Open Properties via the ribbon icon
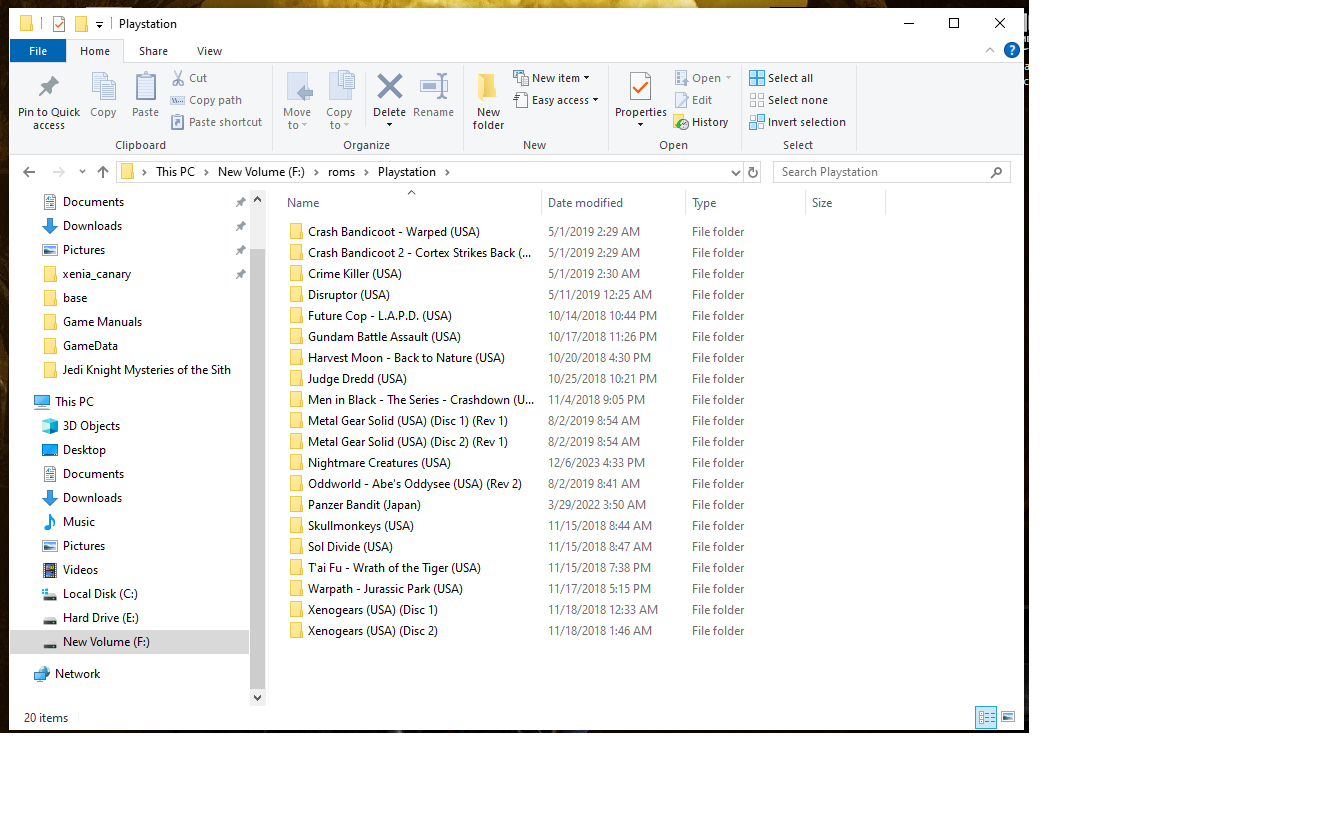This screenshot has height=820, width=1324. [x=640, y=88]
